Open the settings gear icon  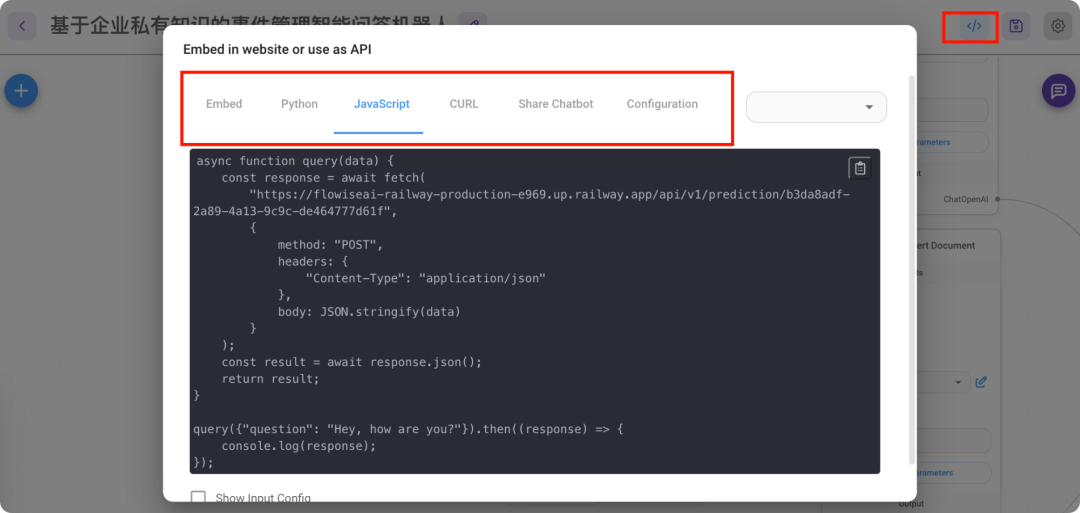click(1058, 26)
